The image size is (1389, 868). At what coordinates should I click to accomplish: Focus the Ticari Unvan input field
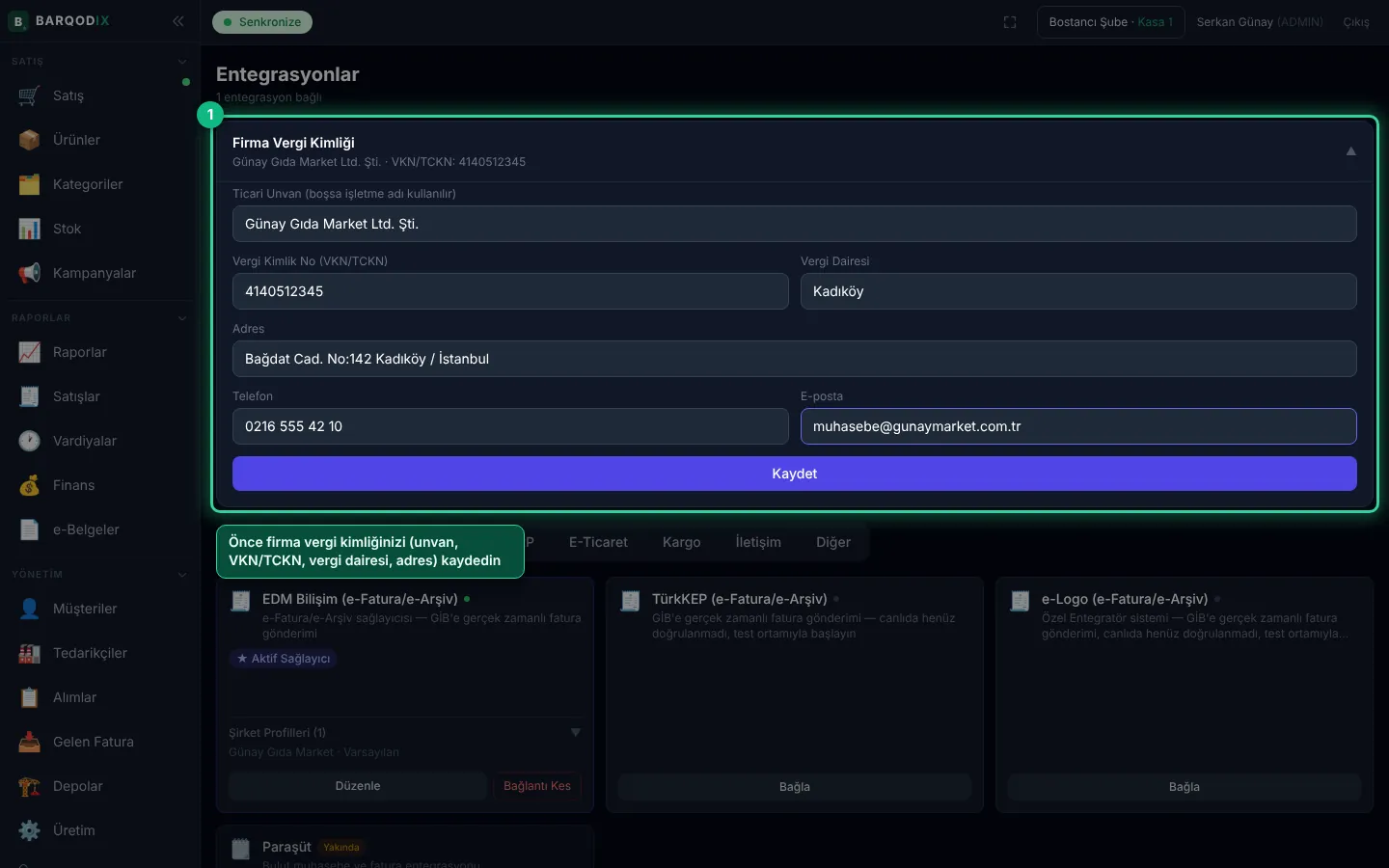795,224
